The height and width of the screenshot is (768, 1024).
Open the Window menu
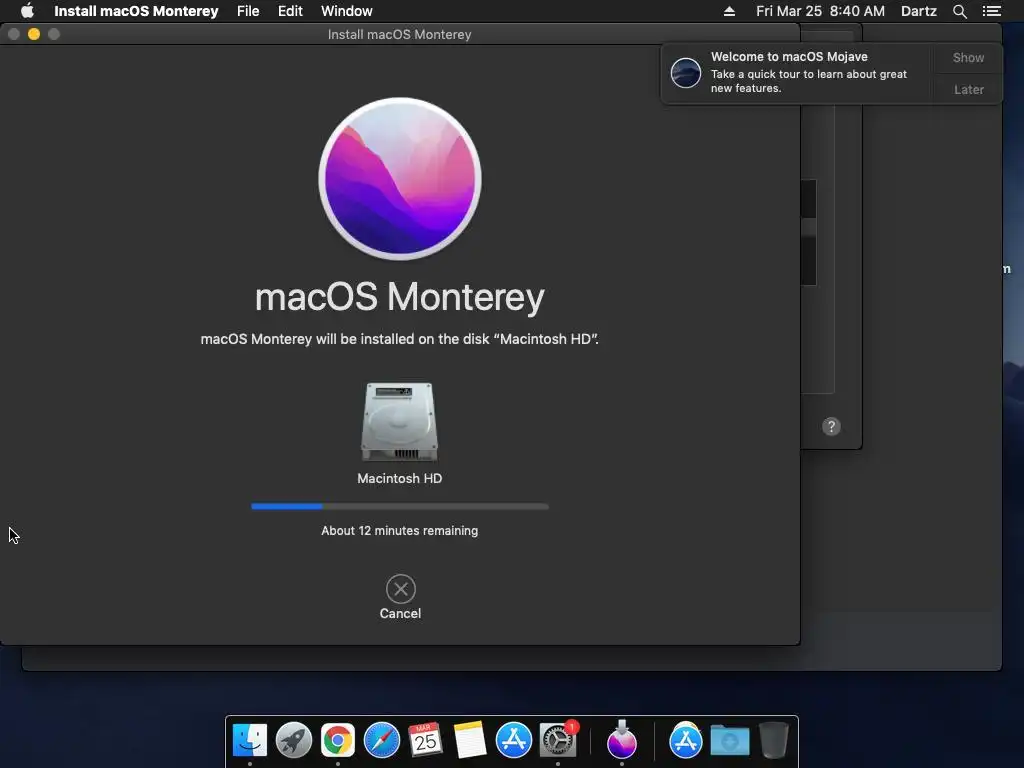(346, 11)
